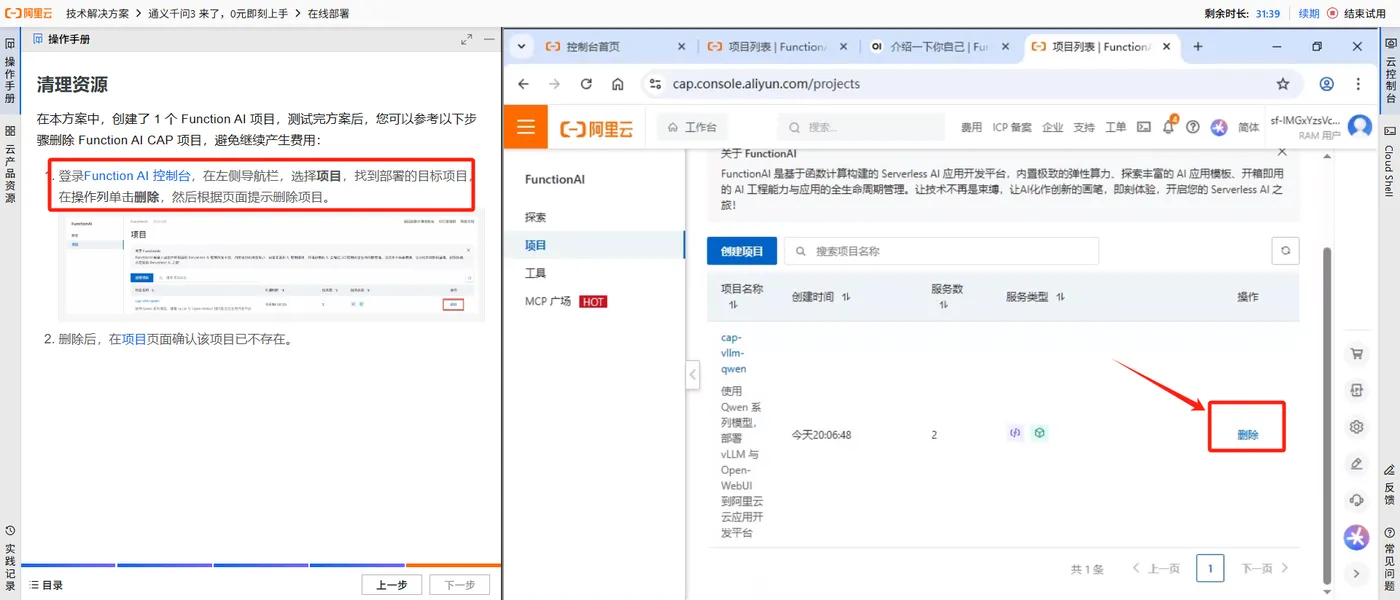Focus the console header search box

point(862,128)
